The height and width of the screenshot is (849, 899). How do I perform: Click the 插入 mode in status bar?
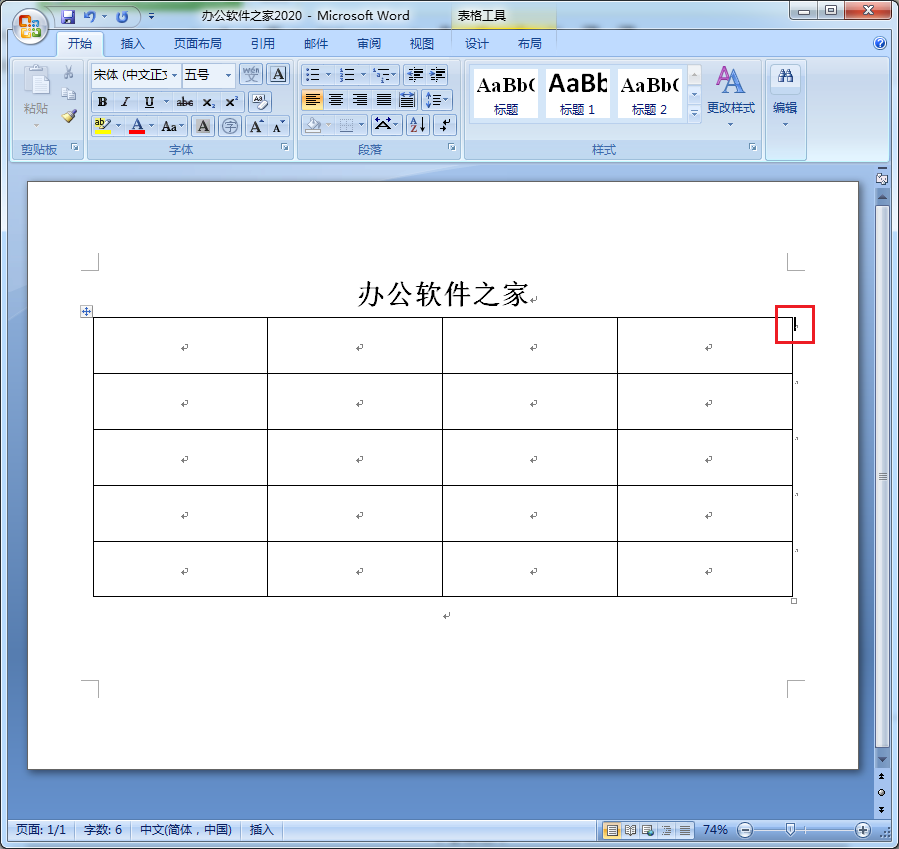tap(261, 830)
